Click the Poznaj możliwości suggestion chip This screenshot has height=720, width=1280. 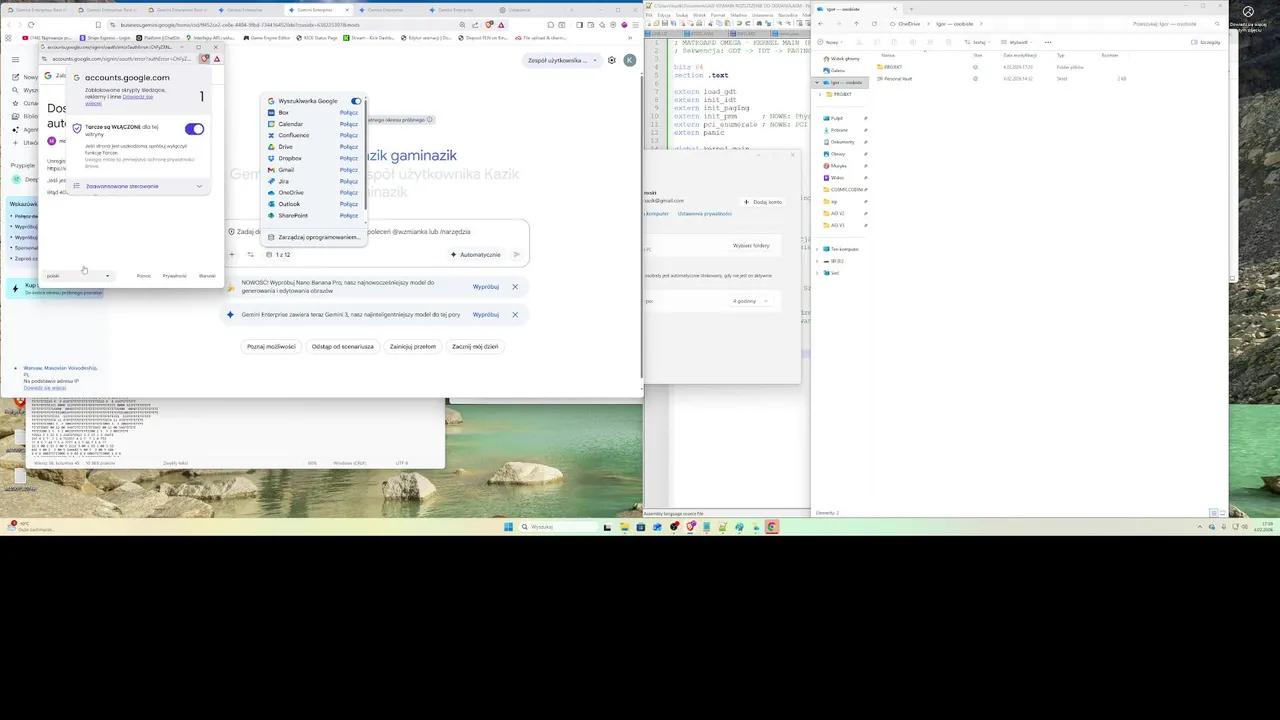tap(271, 346)
